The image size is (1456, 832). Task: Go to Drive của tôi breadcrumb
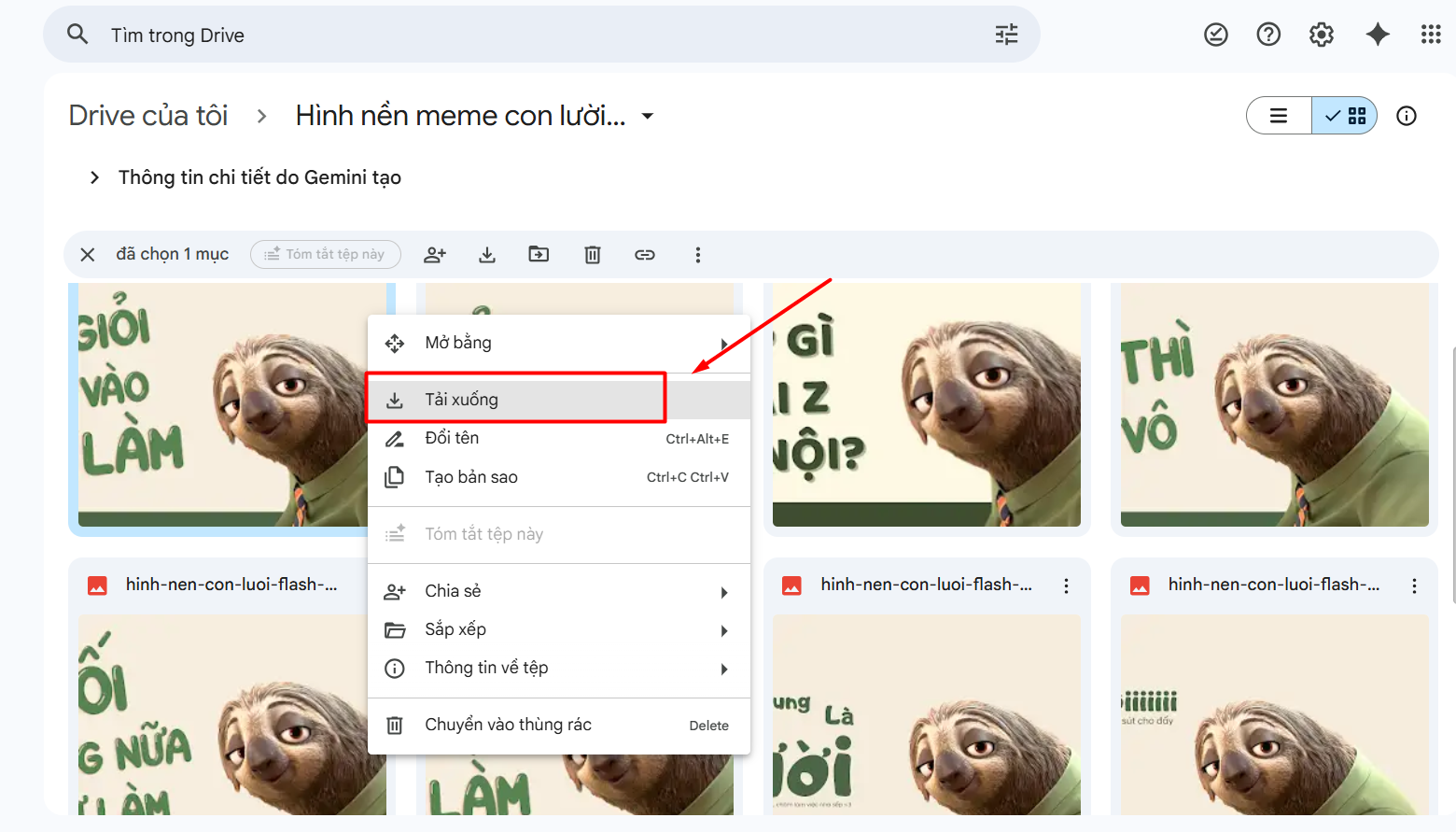(148, 116)
